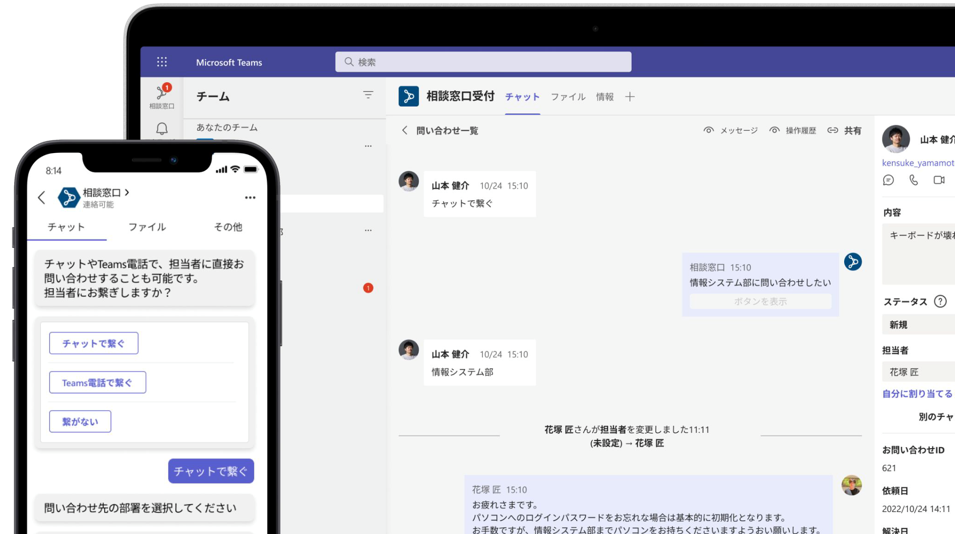Screen dimensions: 965x548
Task: Click the 内容 text field キーボードが壊れ
Action: 919,254
